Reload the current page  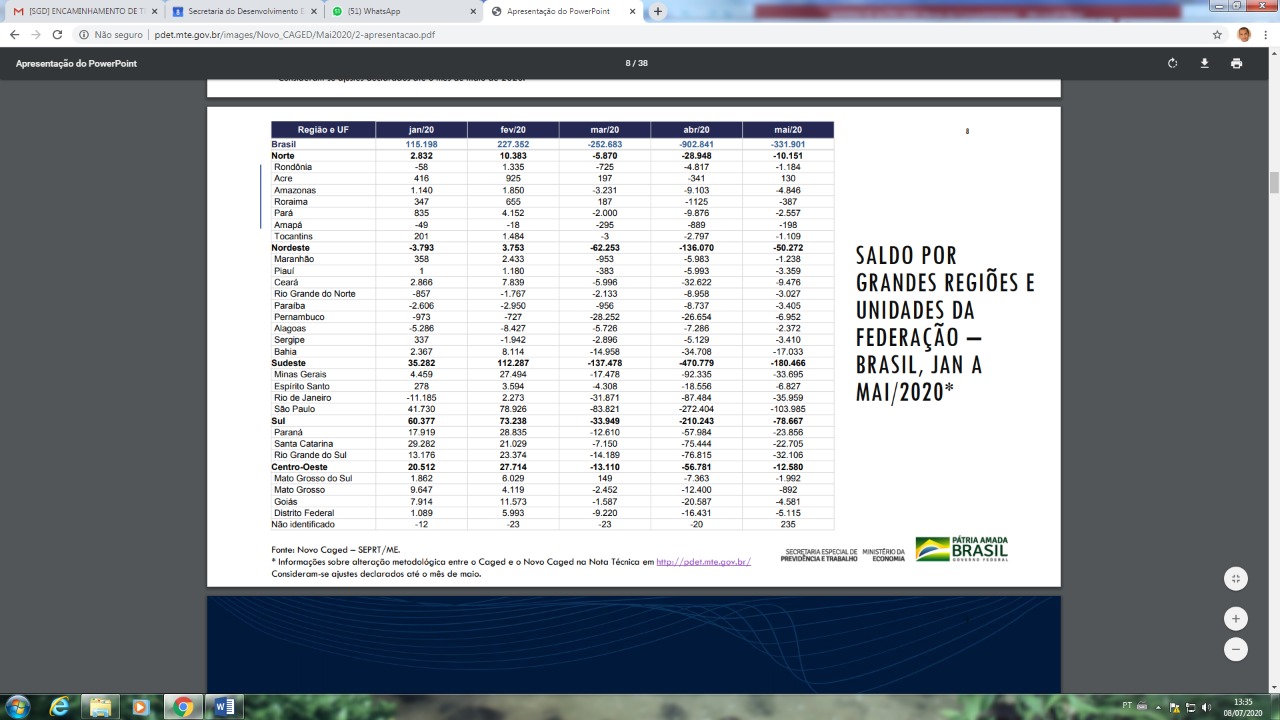pyautogui.click(x=57, y=34)
